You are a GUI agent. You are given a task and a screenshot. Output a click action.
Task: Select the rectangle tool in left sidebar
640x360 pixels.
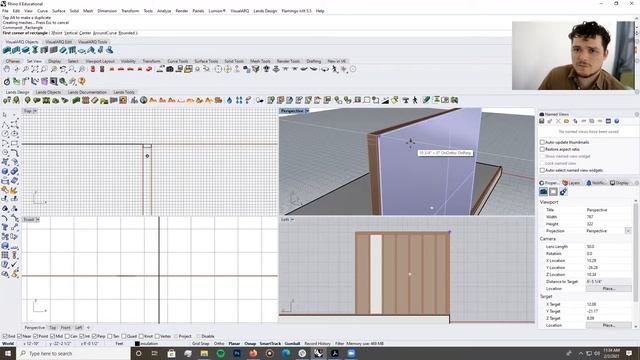point(14,143)
